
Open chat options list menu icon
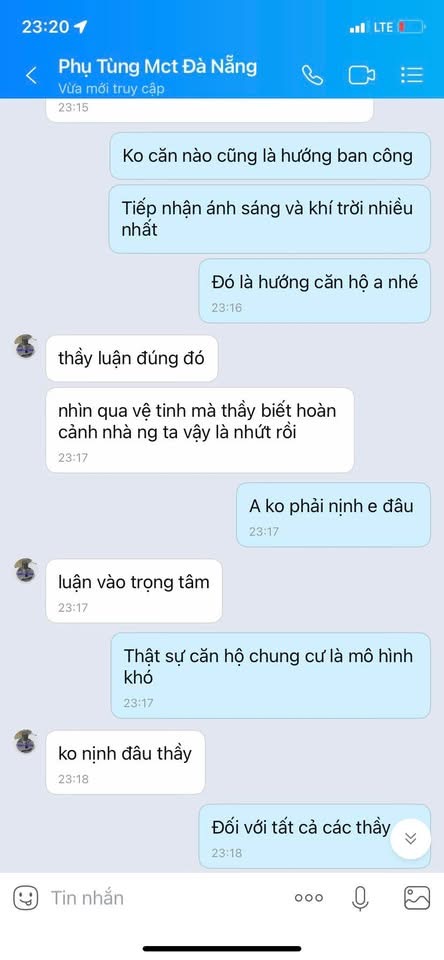(x=412, y=75)
